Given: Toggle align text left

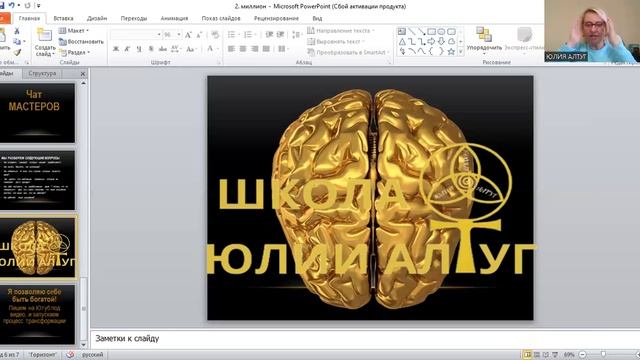Looking at the screenshot, I should tap(231, 49).
